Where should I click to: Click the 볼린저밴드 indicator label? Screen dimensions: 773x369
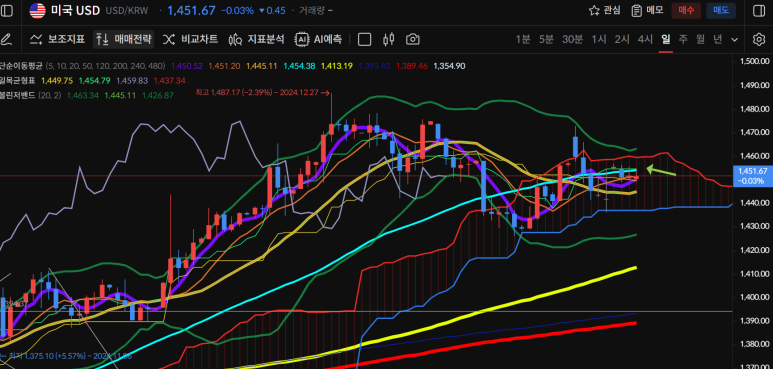pyautogui.click(x=18, y=95)
